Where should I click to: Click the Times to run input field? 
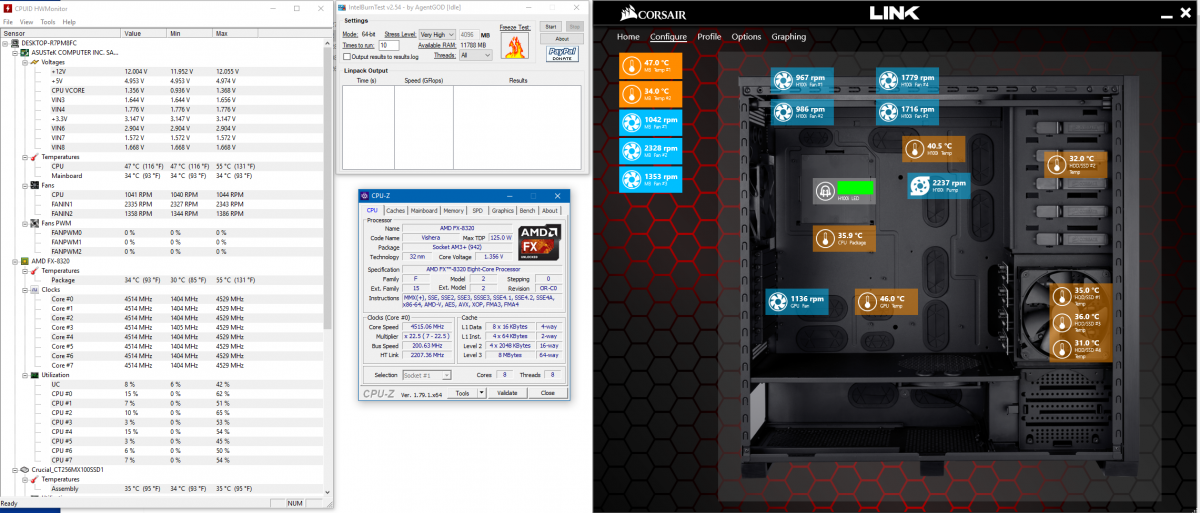pyautogui.click(x=387, y=45)
